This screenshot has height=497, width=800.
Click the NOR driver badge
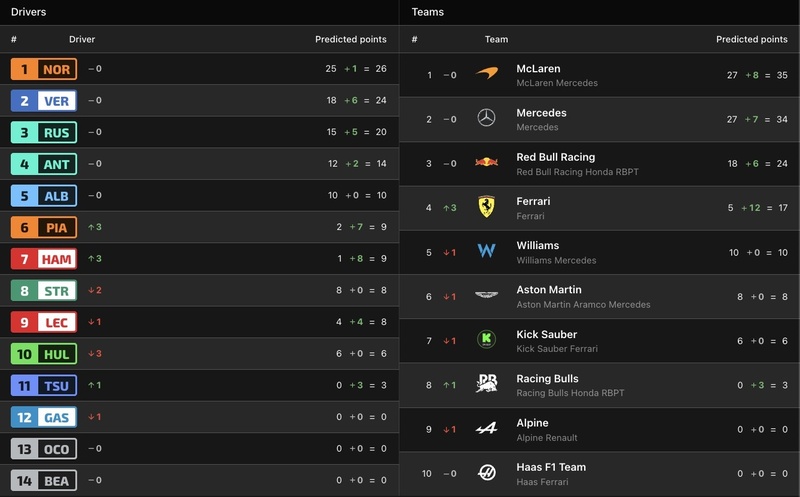[43, 69]
